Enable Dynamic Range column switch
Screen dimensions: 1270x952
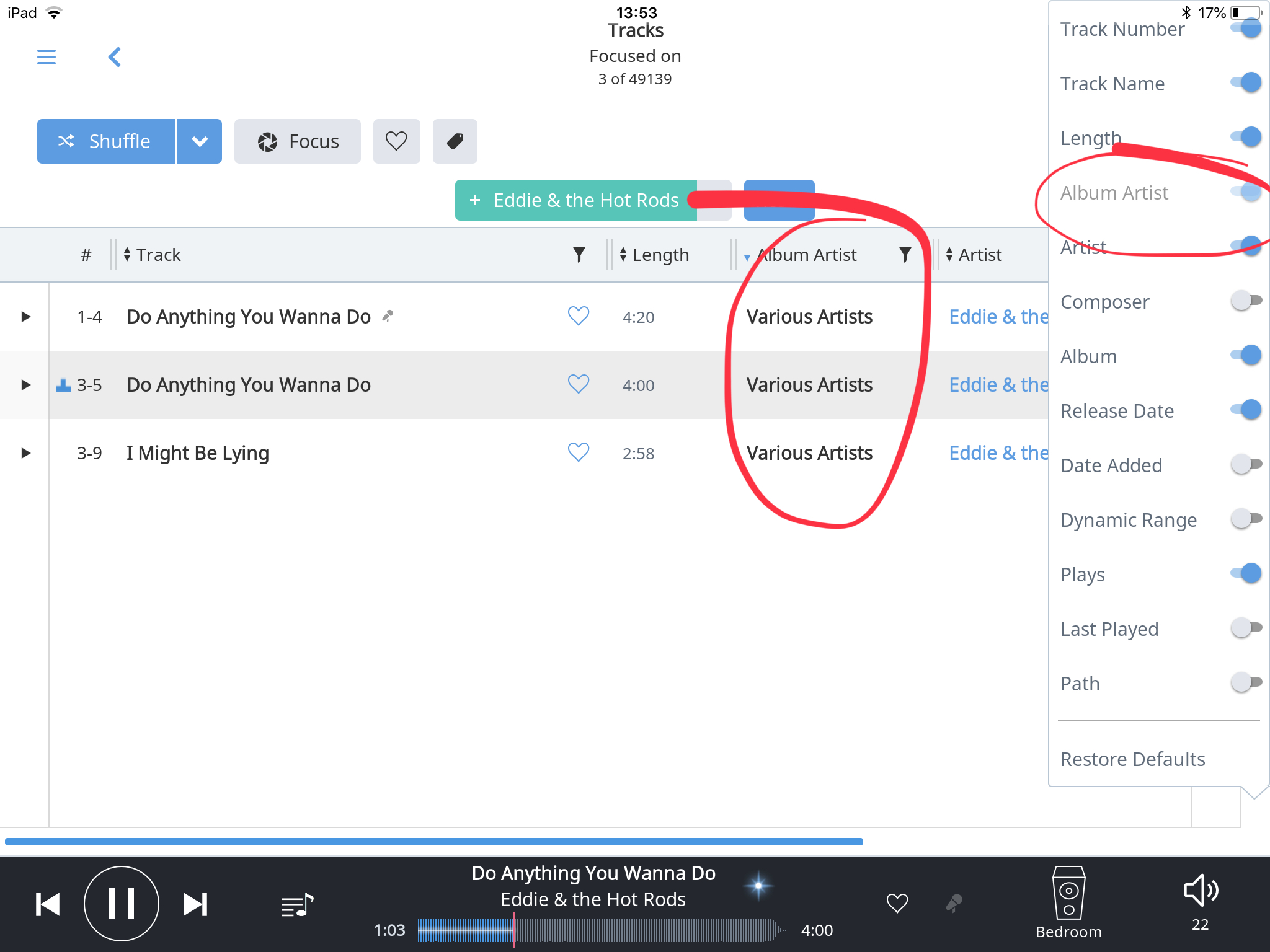click(1246, 519)
